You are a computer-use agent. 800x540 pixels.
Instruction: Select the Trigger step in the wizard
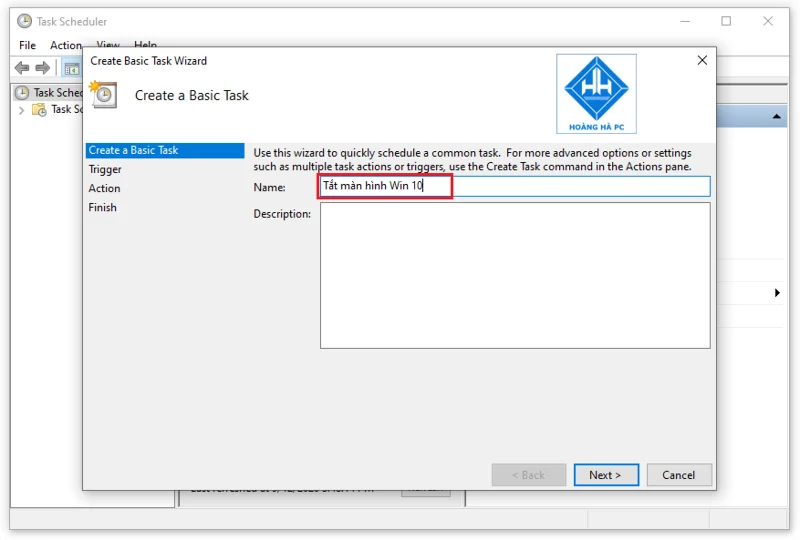105,169
